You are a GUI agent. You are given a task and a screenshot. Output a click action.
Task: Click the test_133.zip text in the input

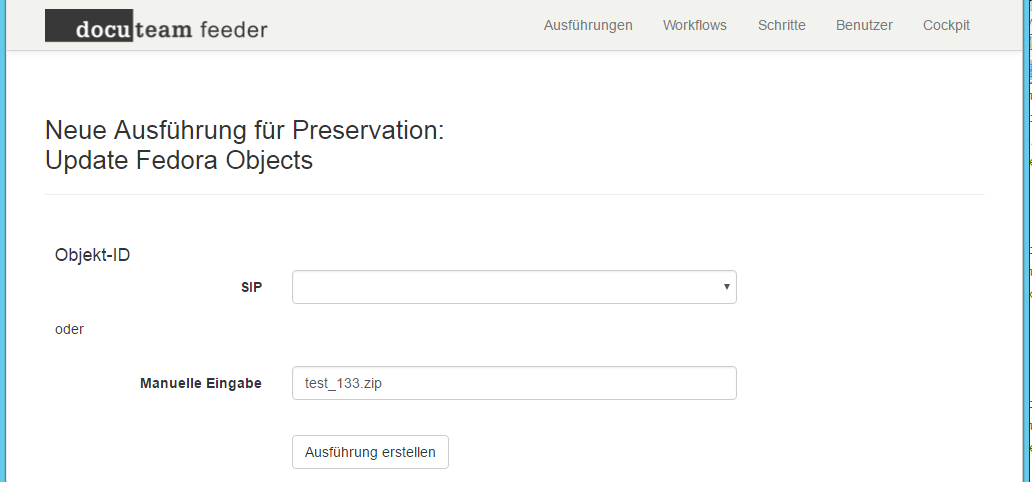click(343, 383)
